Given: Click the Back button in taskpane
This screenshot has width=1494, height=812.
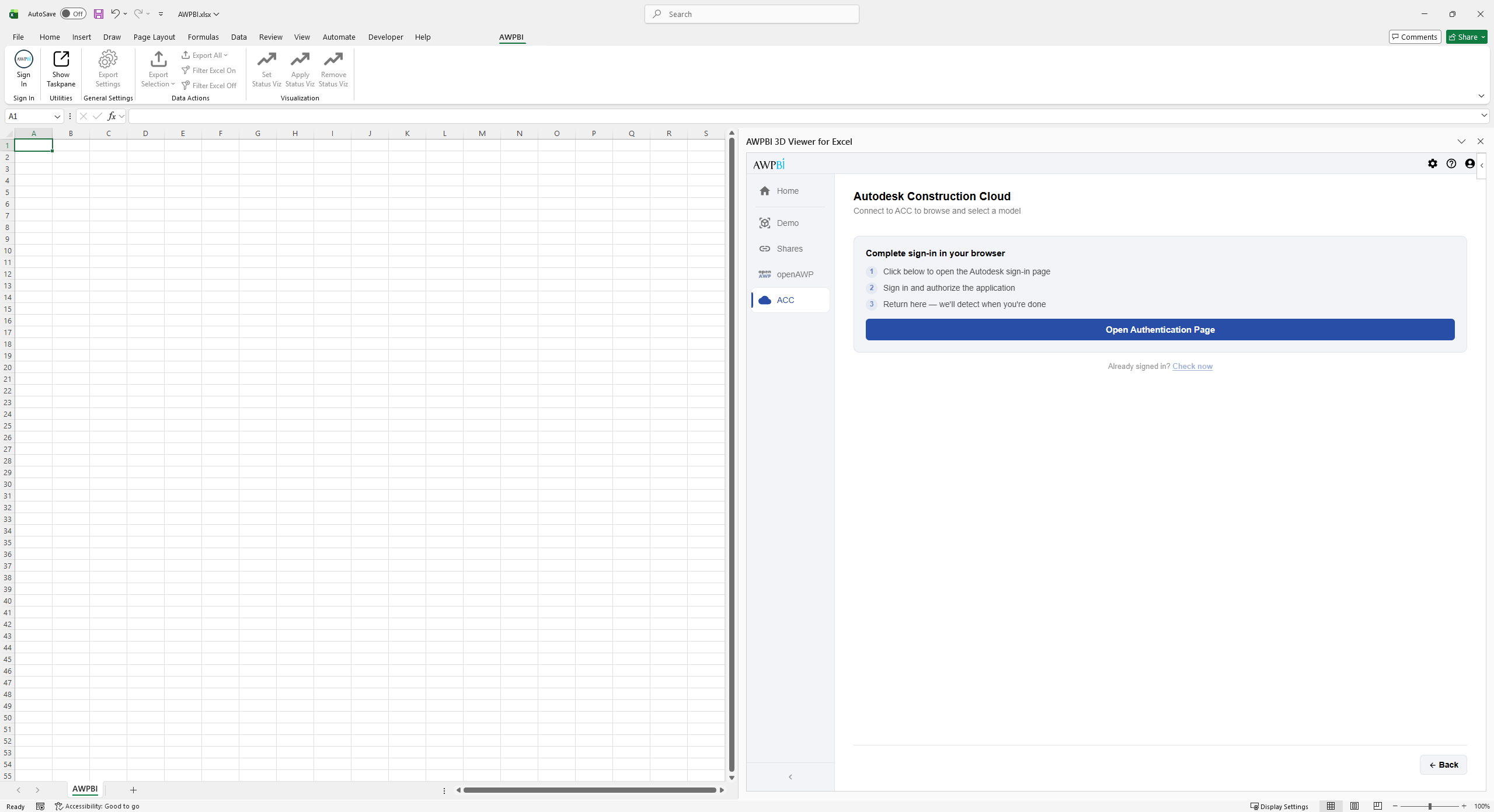Looking at the screenshot, I should point(1443,765).
